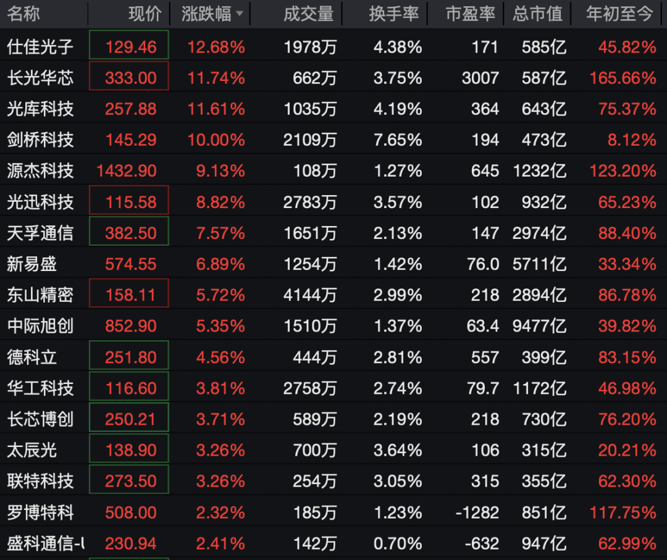Sort by the 总市值 column header
This screenshot has height=560, width=667.
(537, 14)
